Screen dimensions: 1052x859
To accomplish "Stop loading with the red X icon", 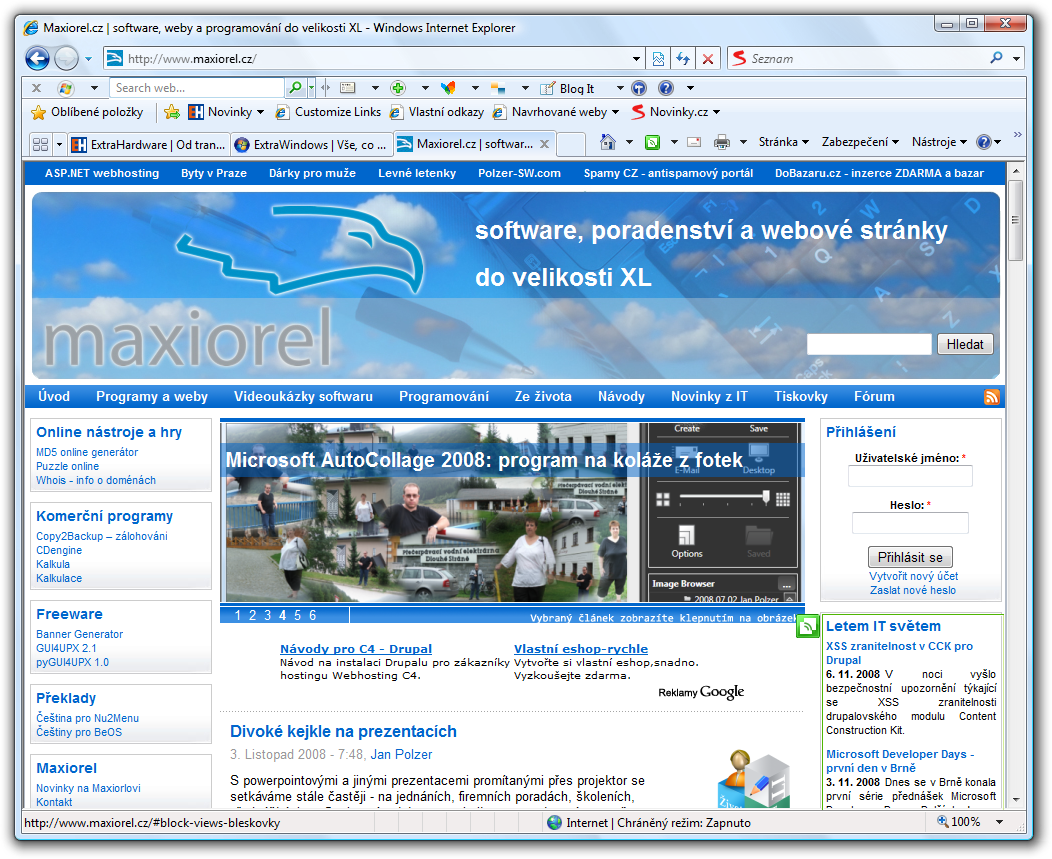I will (708, 59).
